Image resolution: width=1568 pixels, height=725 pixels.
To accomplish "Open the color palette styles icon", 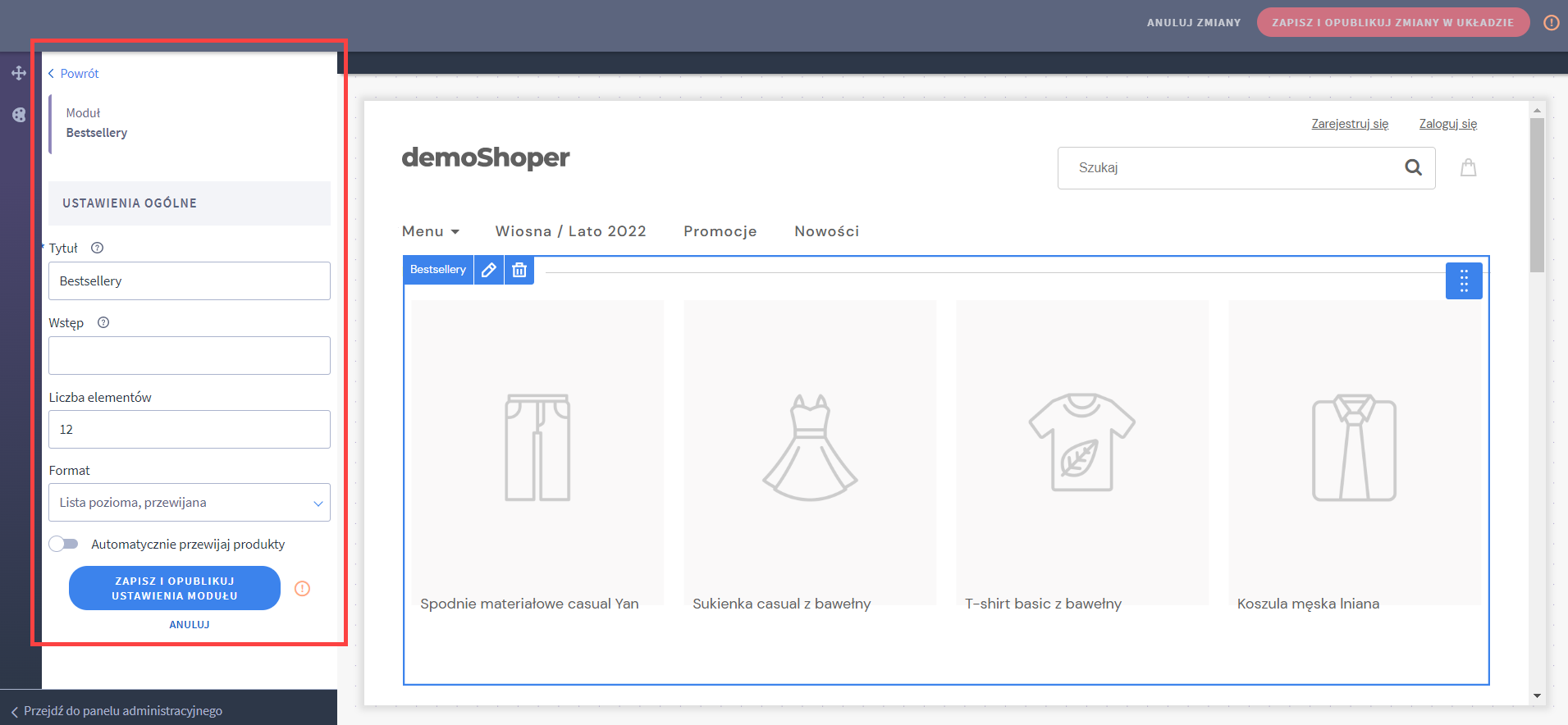I will 19,115.
